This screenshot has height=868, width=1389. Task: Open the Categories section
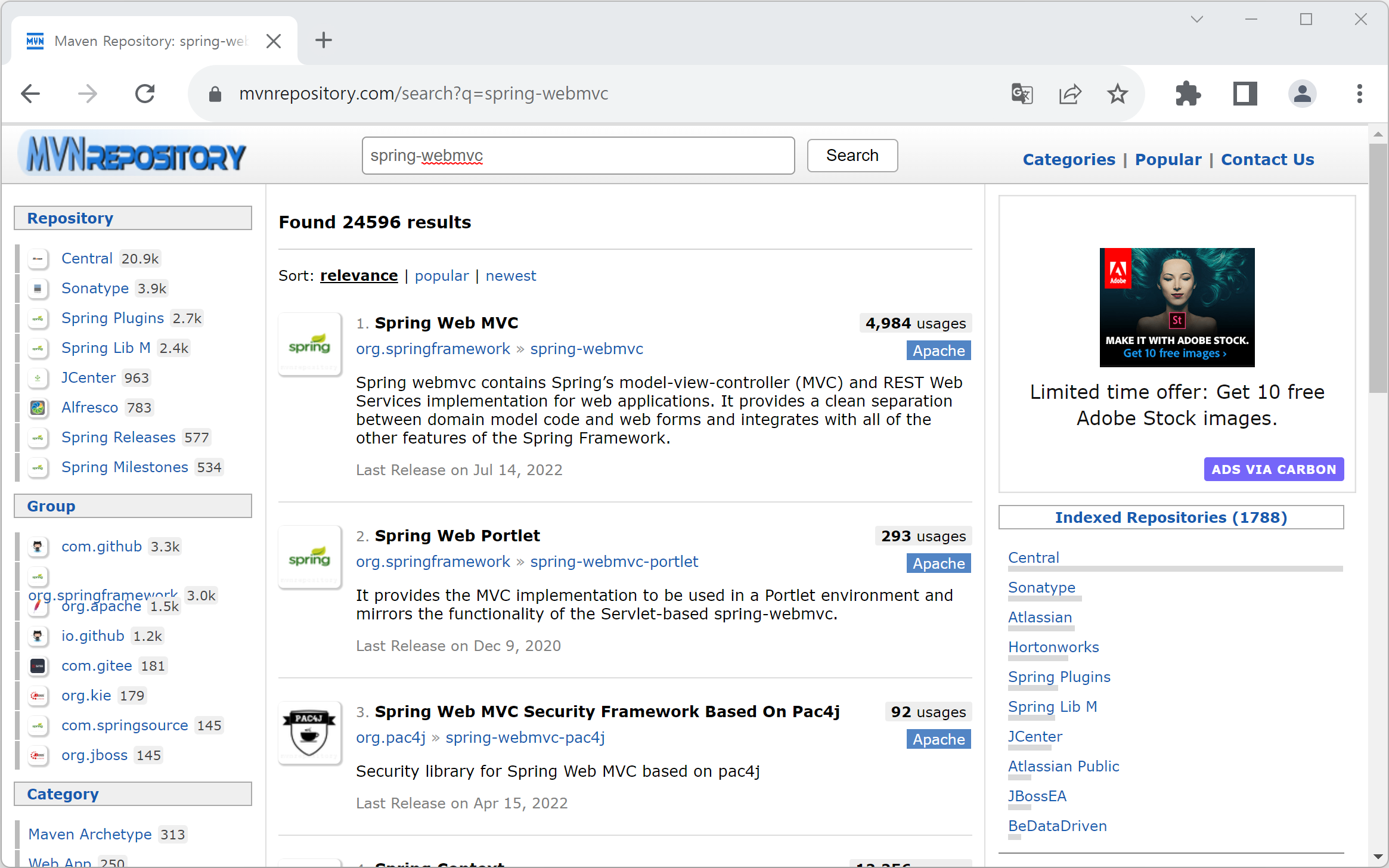click(x=1068, y=159)
